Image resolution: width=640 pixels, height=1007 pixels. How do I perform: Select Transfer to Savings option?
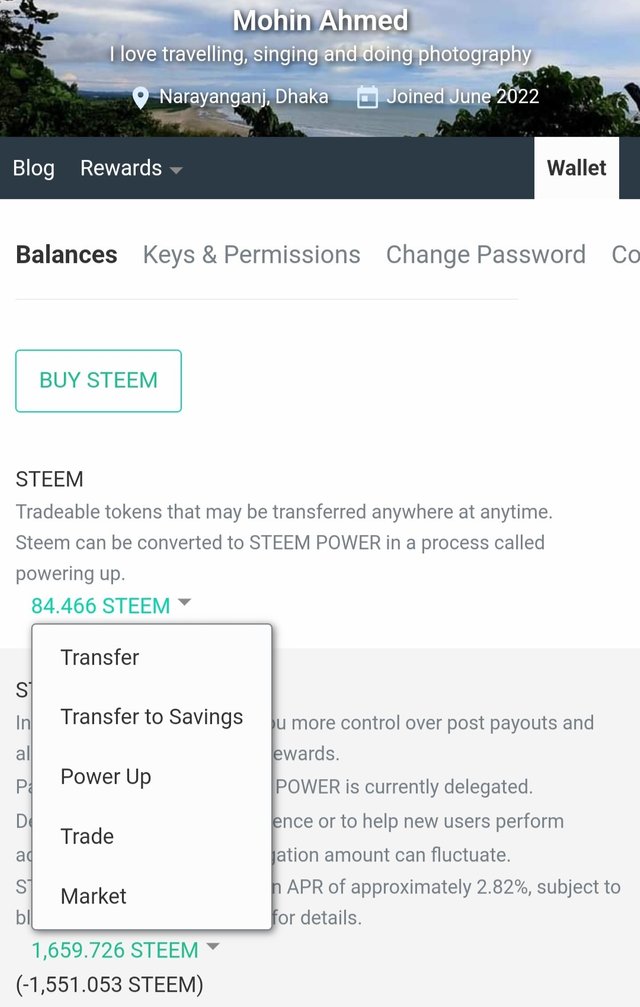click(152, 717)
